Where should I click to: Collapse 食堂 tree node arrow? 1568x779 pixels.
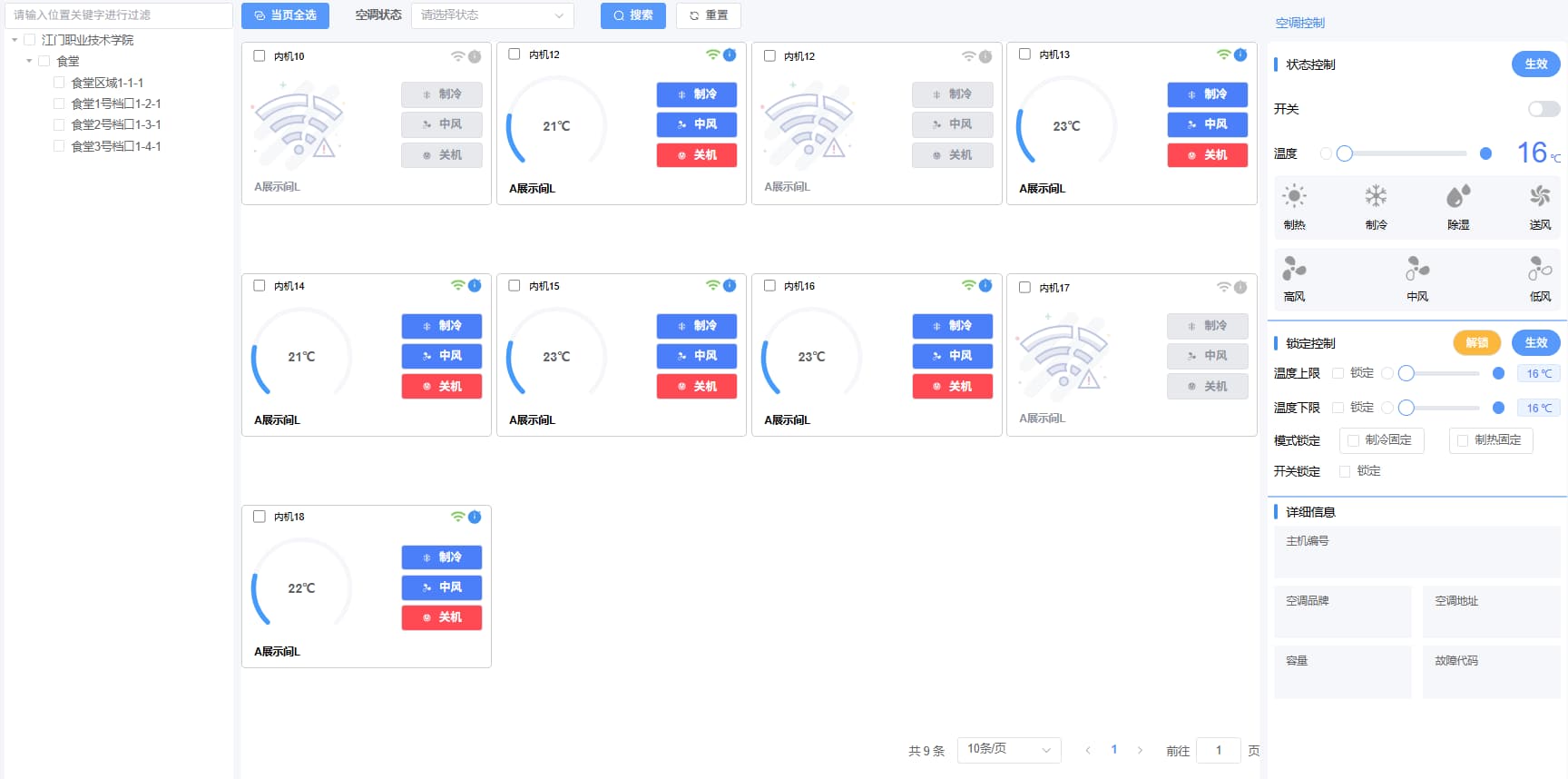click(x=29, y=61)
